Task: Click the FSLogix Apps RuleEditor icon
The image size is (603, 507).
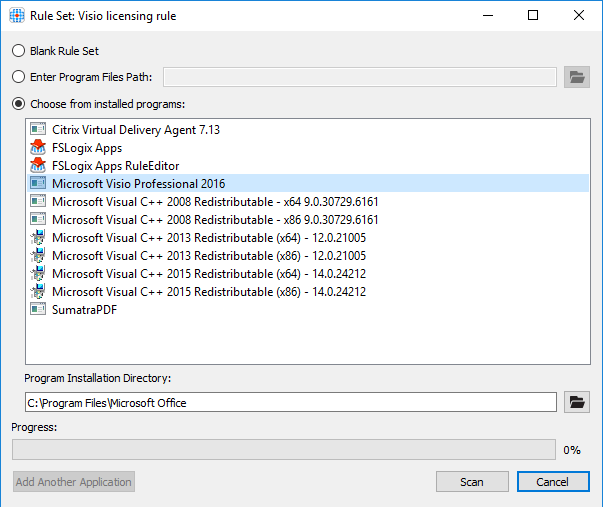Action: (38, 166)
